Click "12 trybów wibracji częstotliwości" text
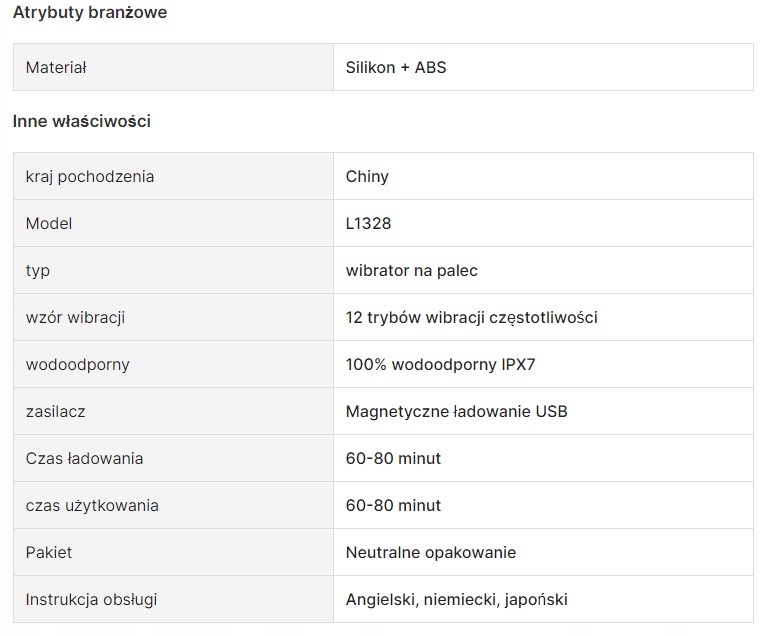This screenshot has width=761, height=636. pyautogui.click(x=472, y=318)
